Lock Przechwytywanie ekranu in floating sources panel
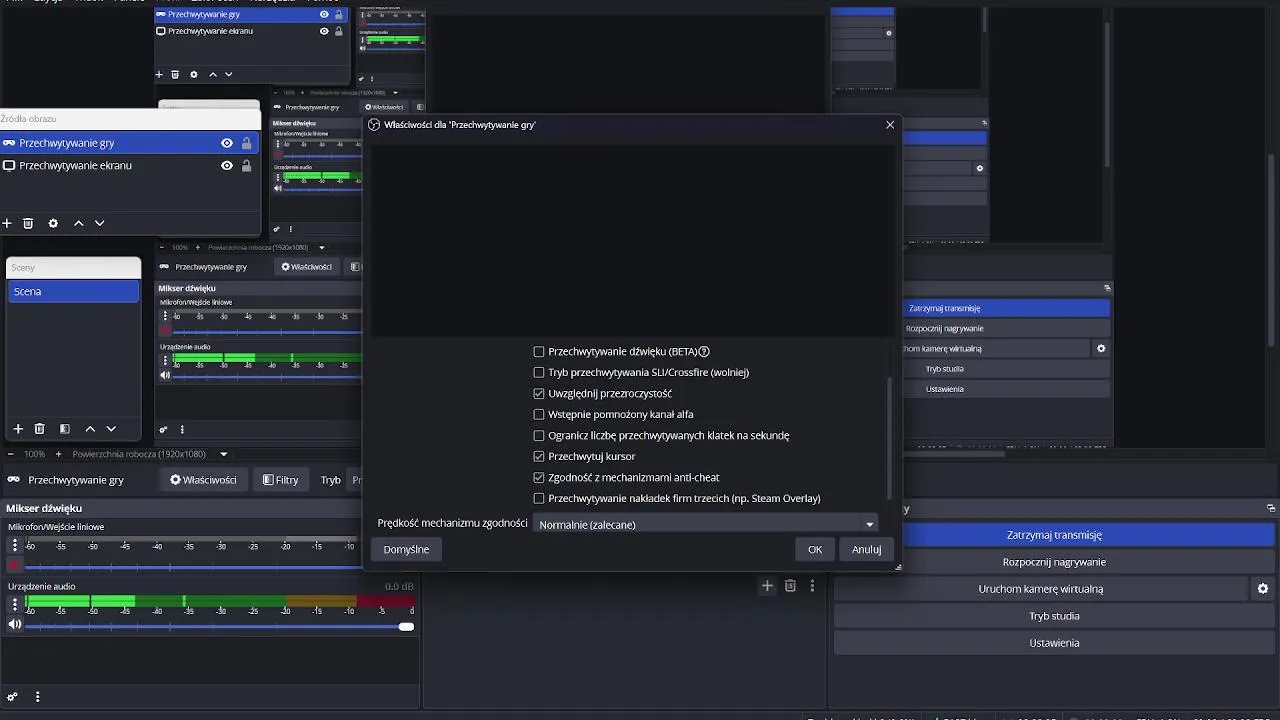The height and width of the screenshot is (720, 1280). tap(246, 165)
